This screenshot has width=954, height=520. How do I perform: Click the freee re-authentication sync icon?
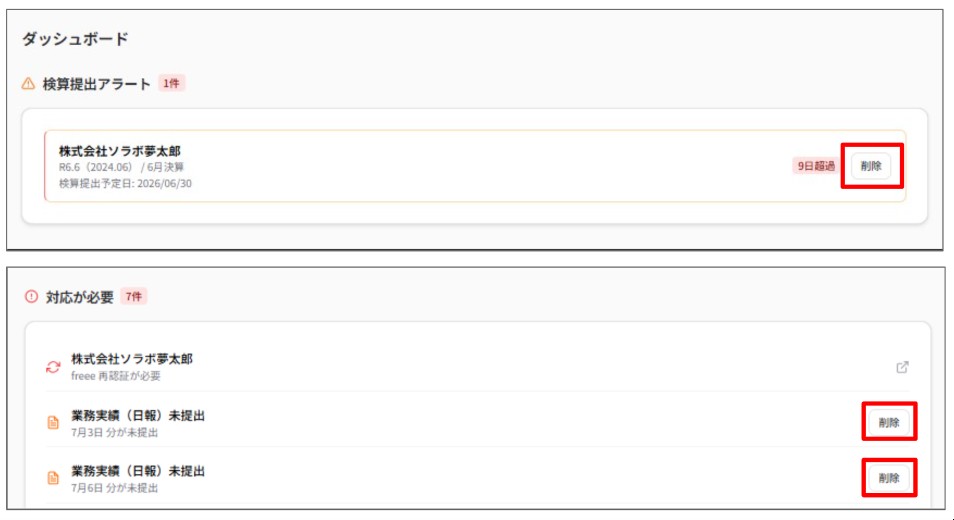pyautogui.click(x=53, y=367)
